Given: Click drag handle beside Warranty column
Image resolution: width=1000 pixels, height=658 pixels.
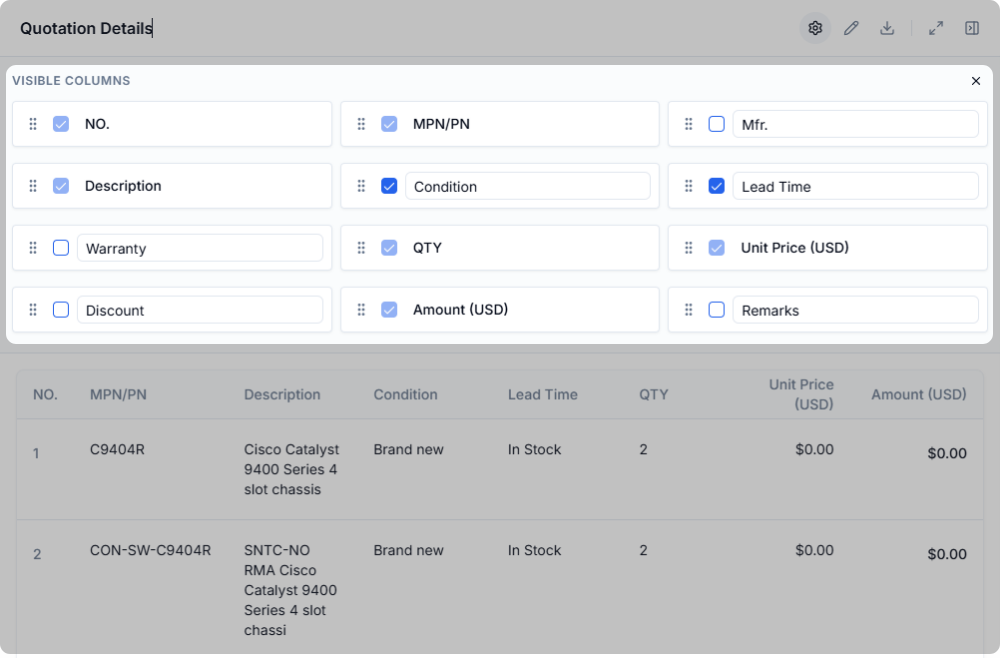Looking at the screenshot, I should coord(33,248).
